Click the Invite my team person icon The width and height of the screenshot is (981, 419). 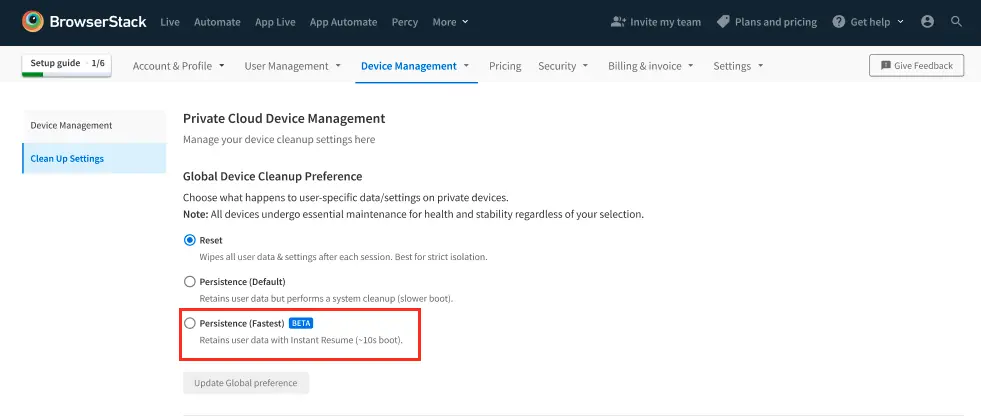click(x=618, y=22)
